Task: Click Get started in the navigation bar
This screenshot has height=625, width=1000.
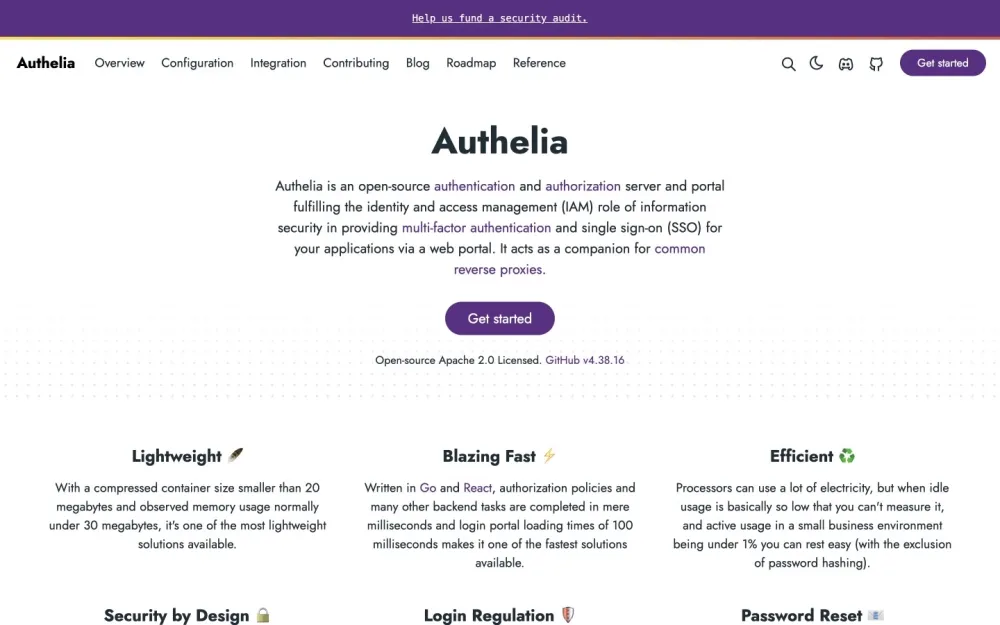Action: point(941,62)
